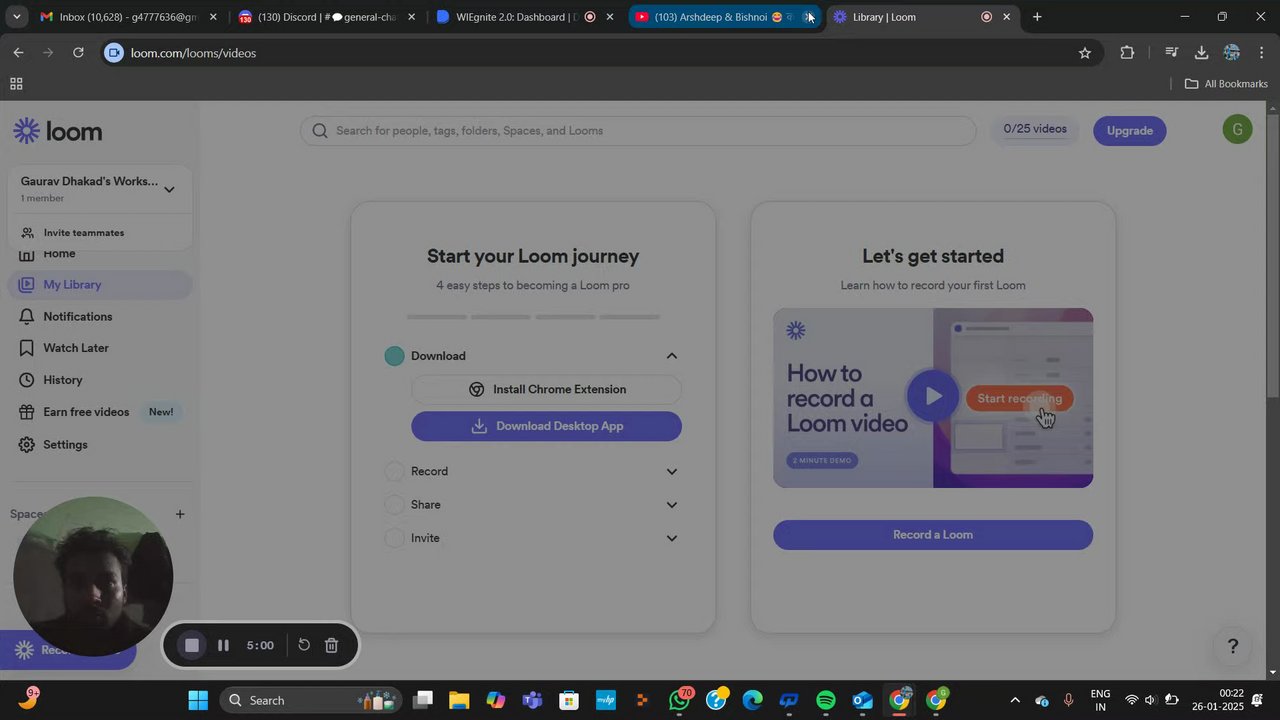
Task: Collapse the Download step chevron
Action: pyautogui.click(x=672, y=356)
